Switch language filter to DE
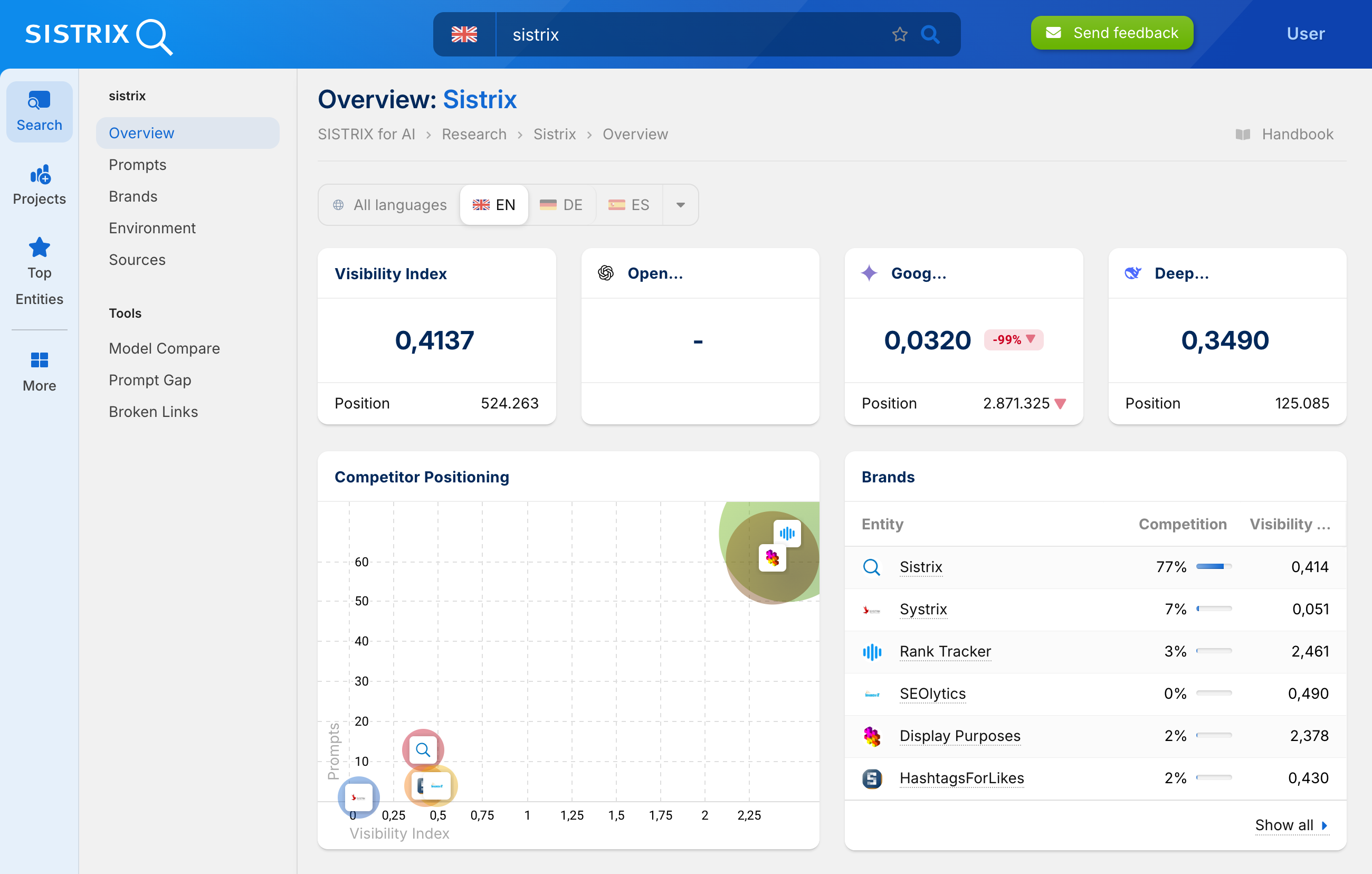 coord(561,205)
